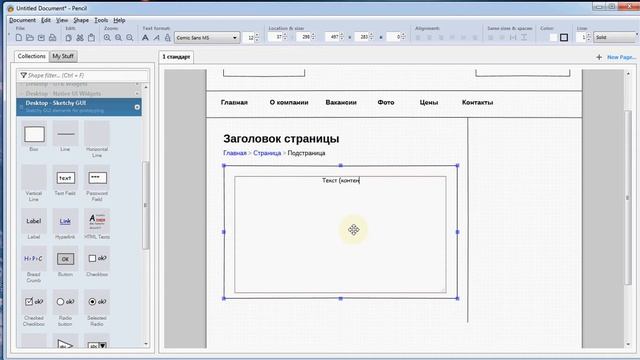640x360 pixels.
Task: Click the 'О компании' navigation item
Action: click(x=289, y=102)
